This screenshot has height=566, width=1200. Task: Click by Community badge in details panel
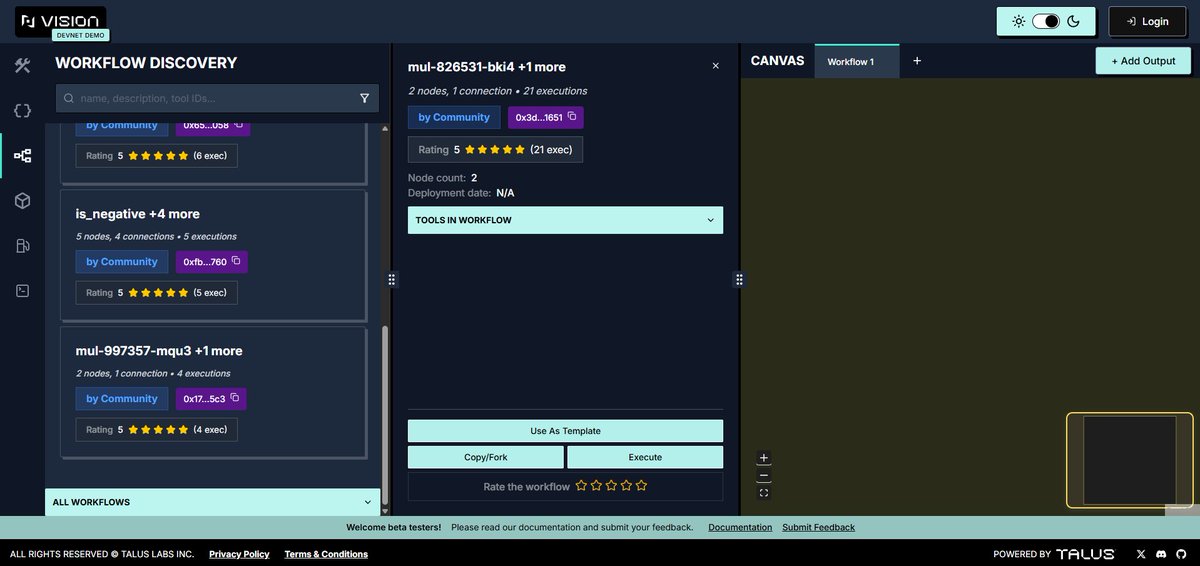click(x=454, y=117)
